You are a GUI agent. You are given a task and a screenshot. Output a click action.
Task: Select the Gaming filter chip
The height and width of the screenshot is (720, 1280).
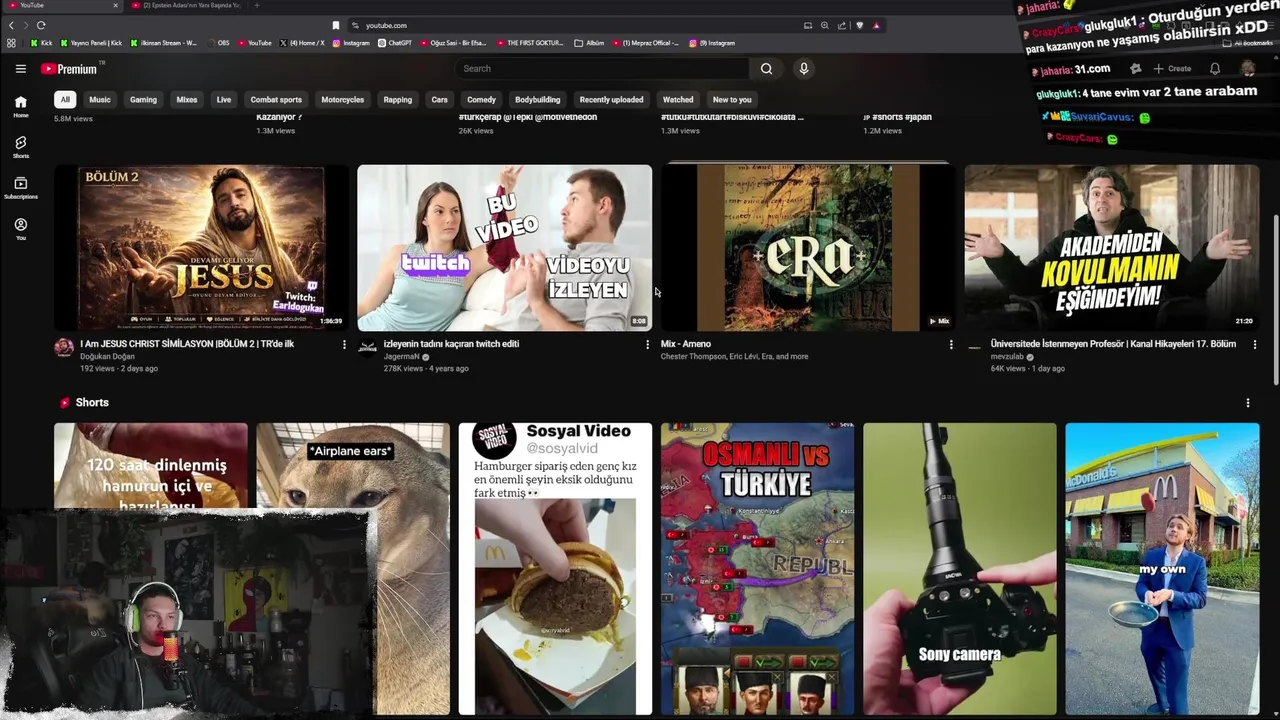[143, 100]
